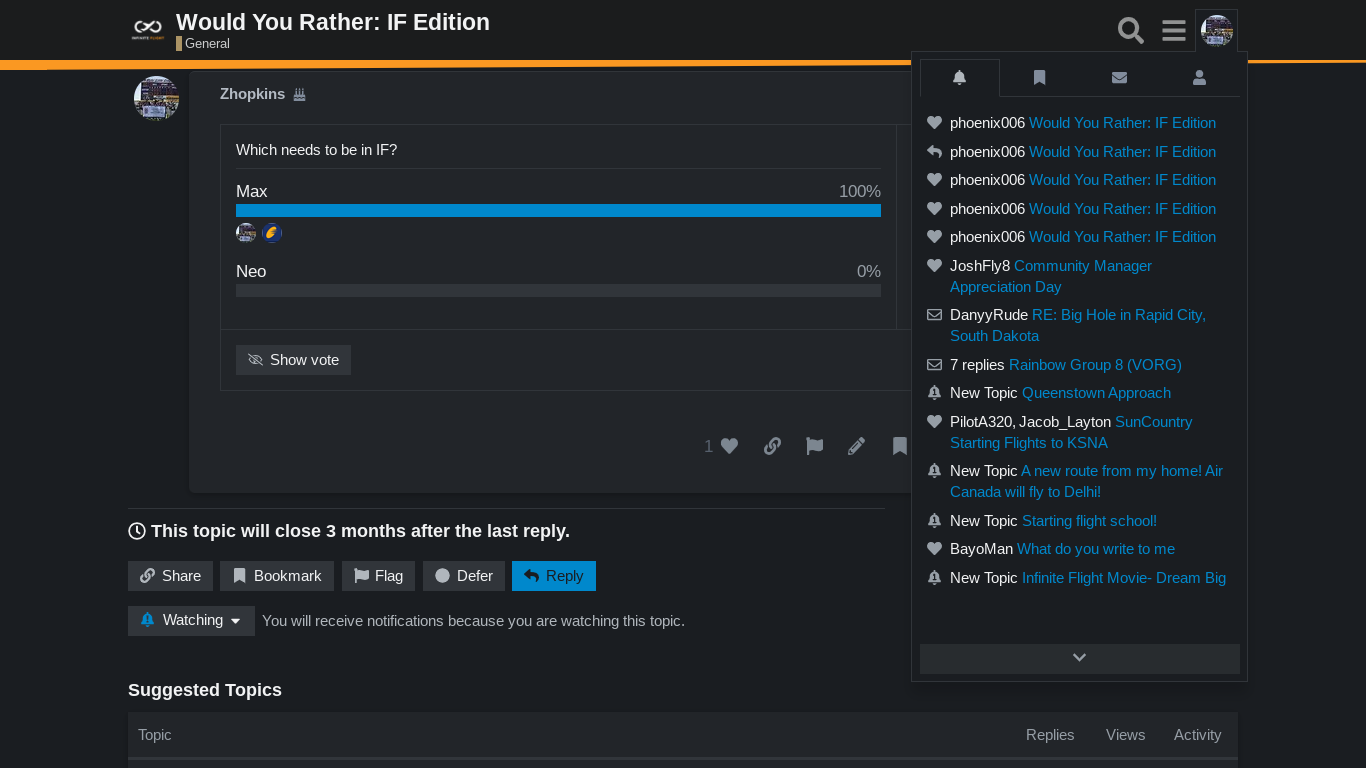
Task: Click Zhopkins avatar beside the post
Action: (156, 98)
